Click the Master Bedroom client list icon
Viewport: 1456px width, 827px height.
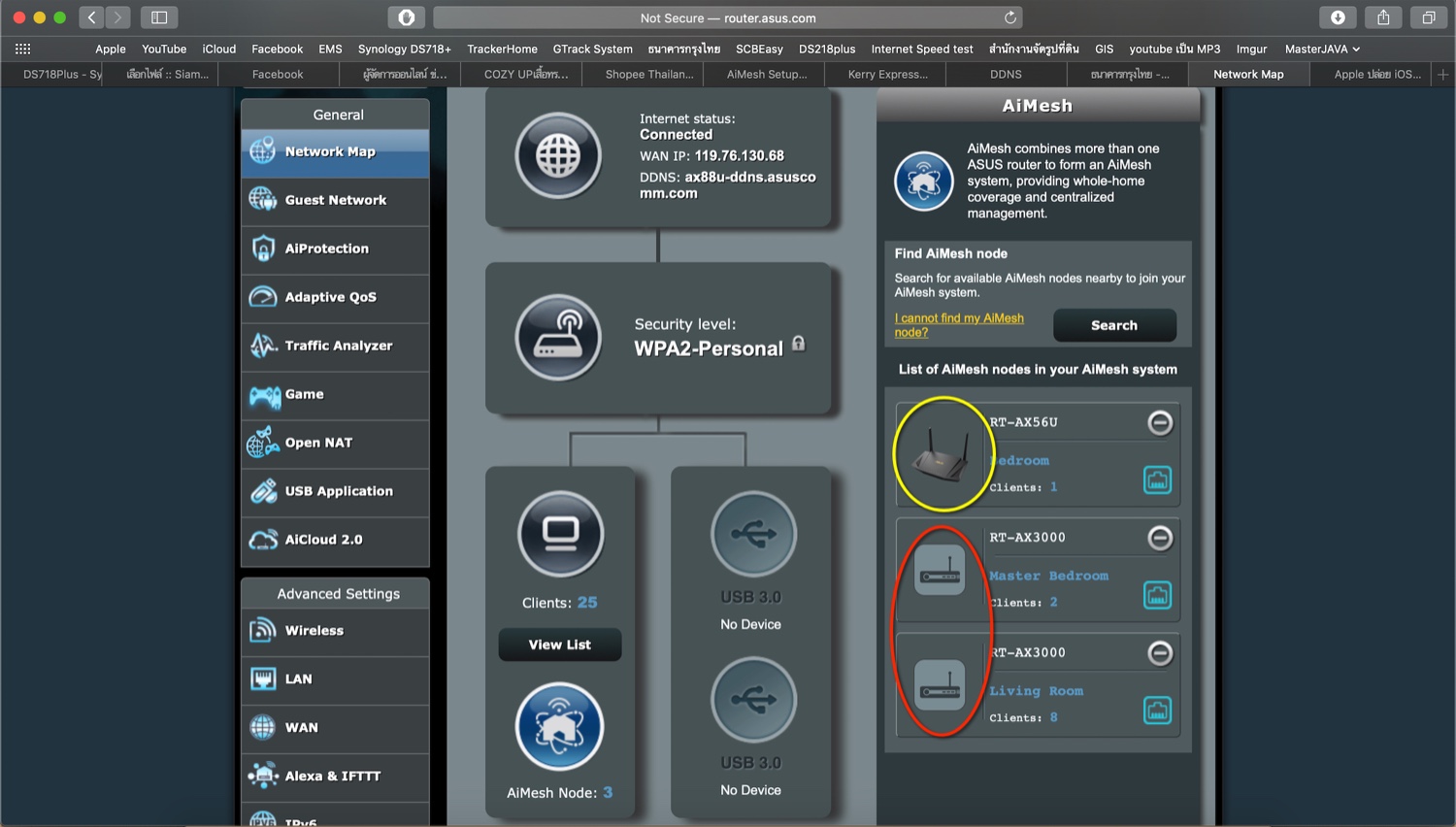point(1157,595)
